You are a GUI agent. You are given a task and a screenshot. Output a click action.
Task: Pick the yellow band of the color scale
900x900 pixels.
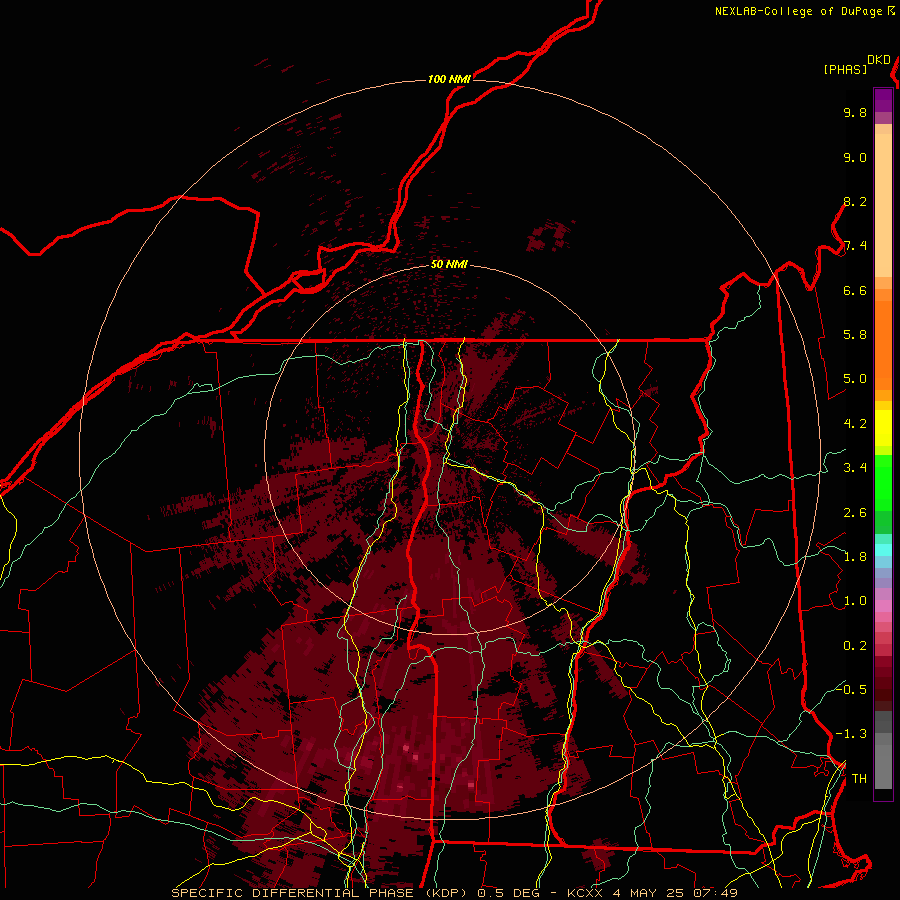pos(883,428)
